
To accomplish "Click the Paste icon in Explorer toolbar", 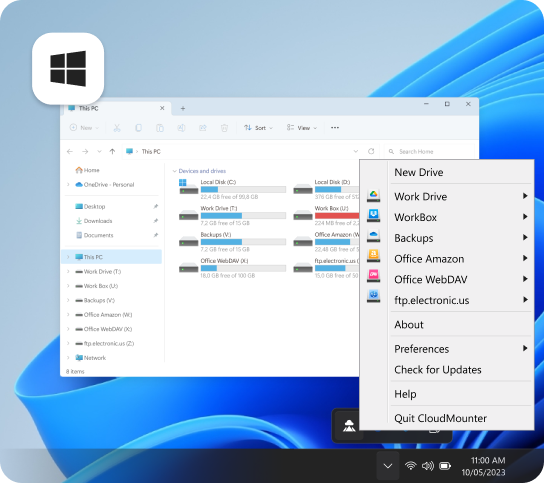I will coord(160,128).
